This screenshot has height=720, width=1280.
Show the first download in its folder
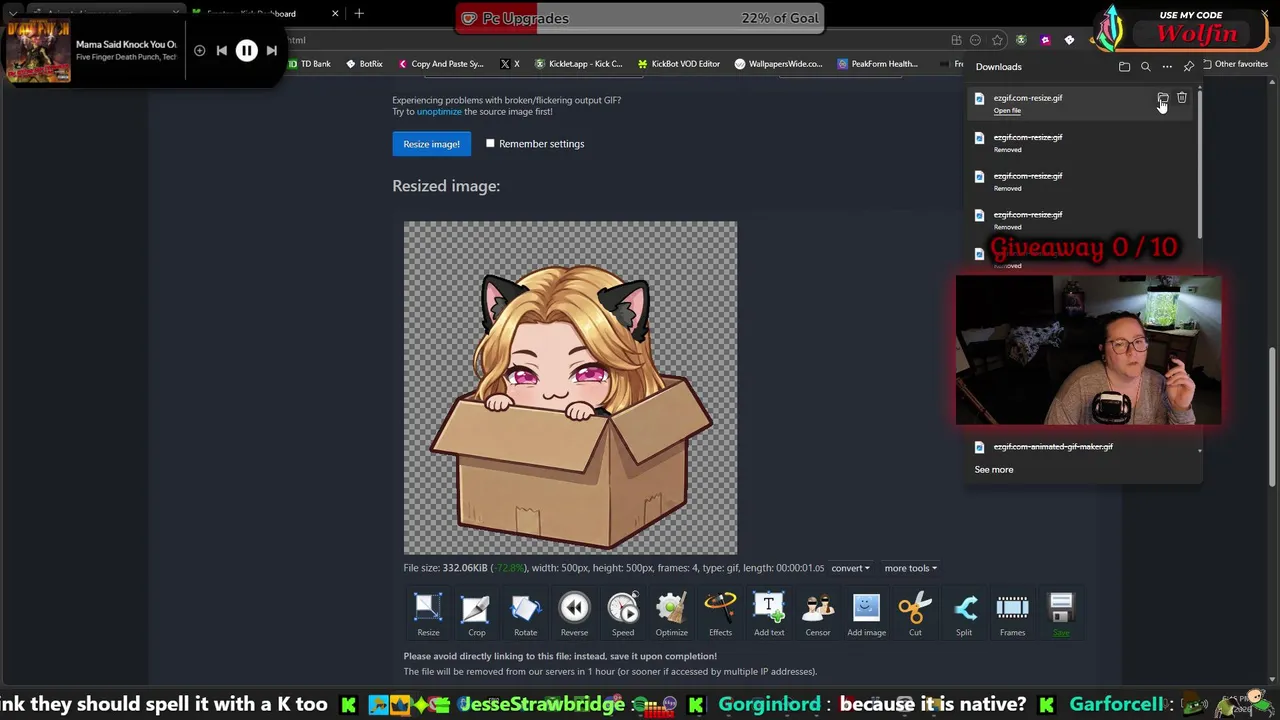(x=1163, y=98)
